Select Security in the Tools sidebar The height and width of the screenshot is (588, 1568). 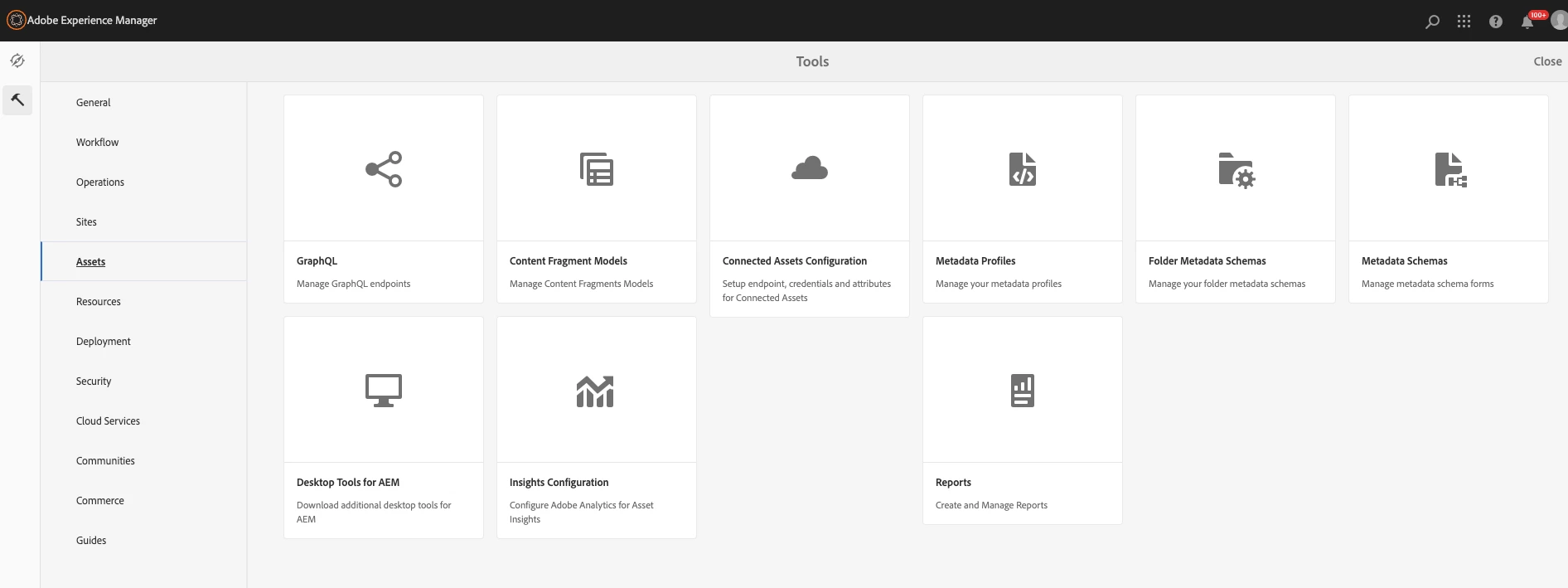point(143,381)
